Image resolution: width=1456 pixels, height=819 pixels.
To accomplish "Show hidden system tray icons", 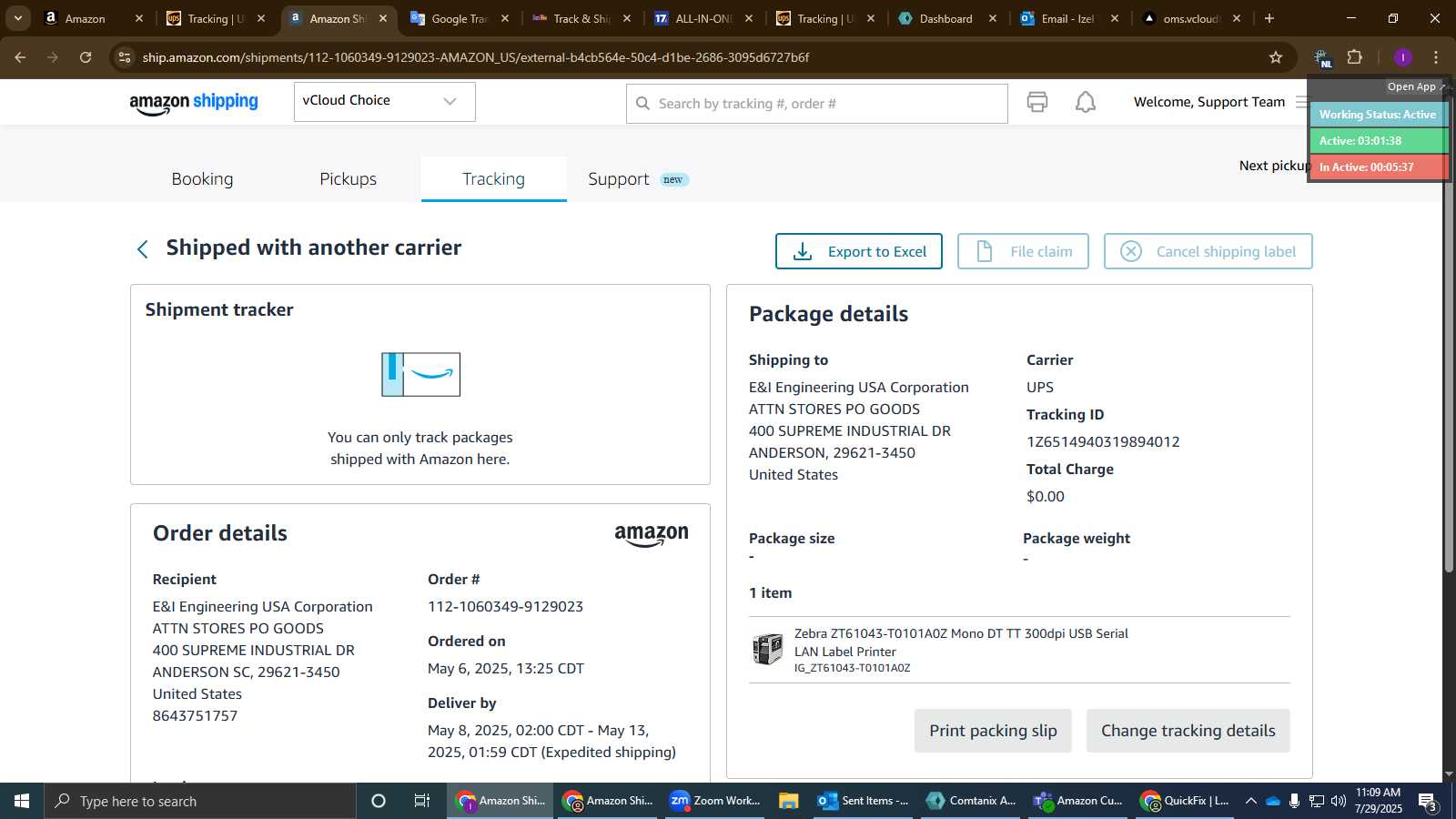I will (x=1251, y=801).
